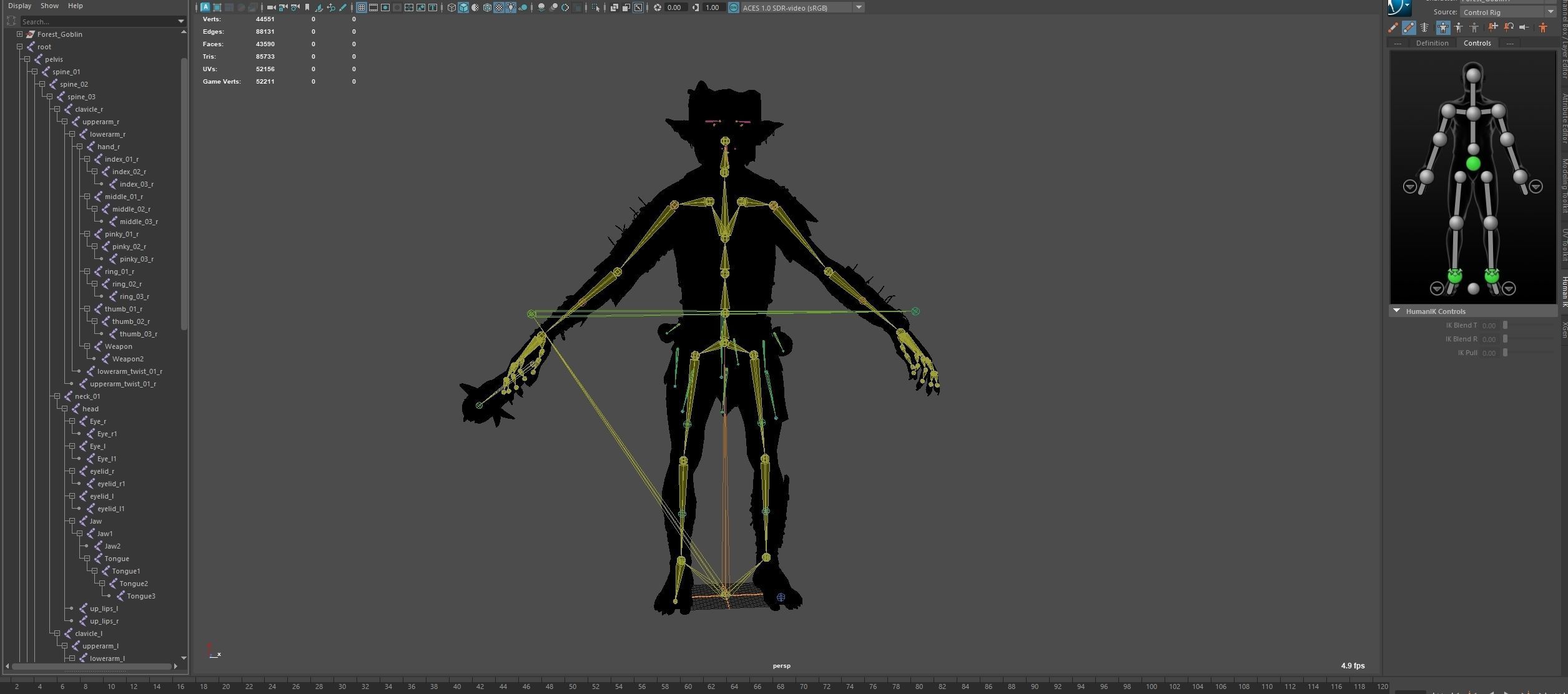Select the Weapon joint in the outliner
This screenshot has height=694, width=1568.
pyautogui.click(x=118, y=346)
